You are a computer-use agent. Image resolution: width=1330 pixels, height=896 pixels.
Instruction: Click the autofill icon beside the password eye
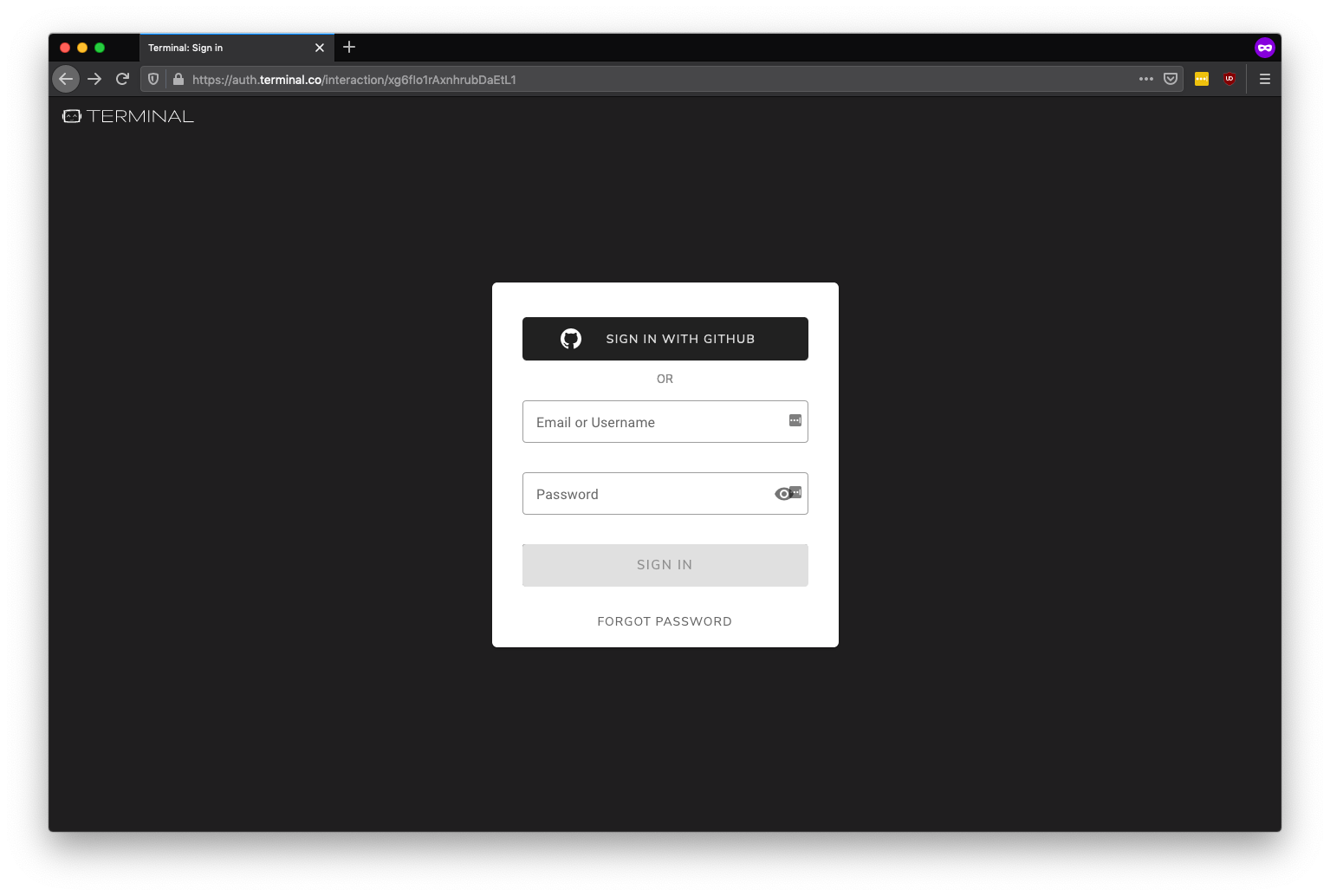(x=795, y=490)
